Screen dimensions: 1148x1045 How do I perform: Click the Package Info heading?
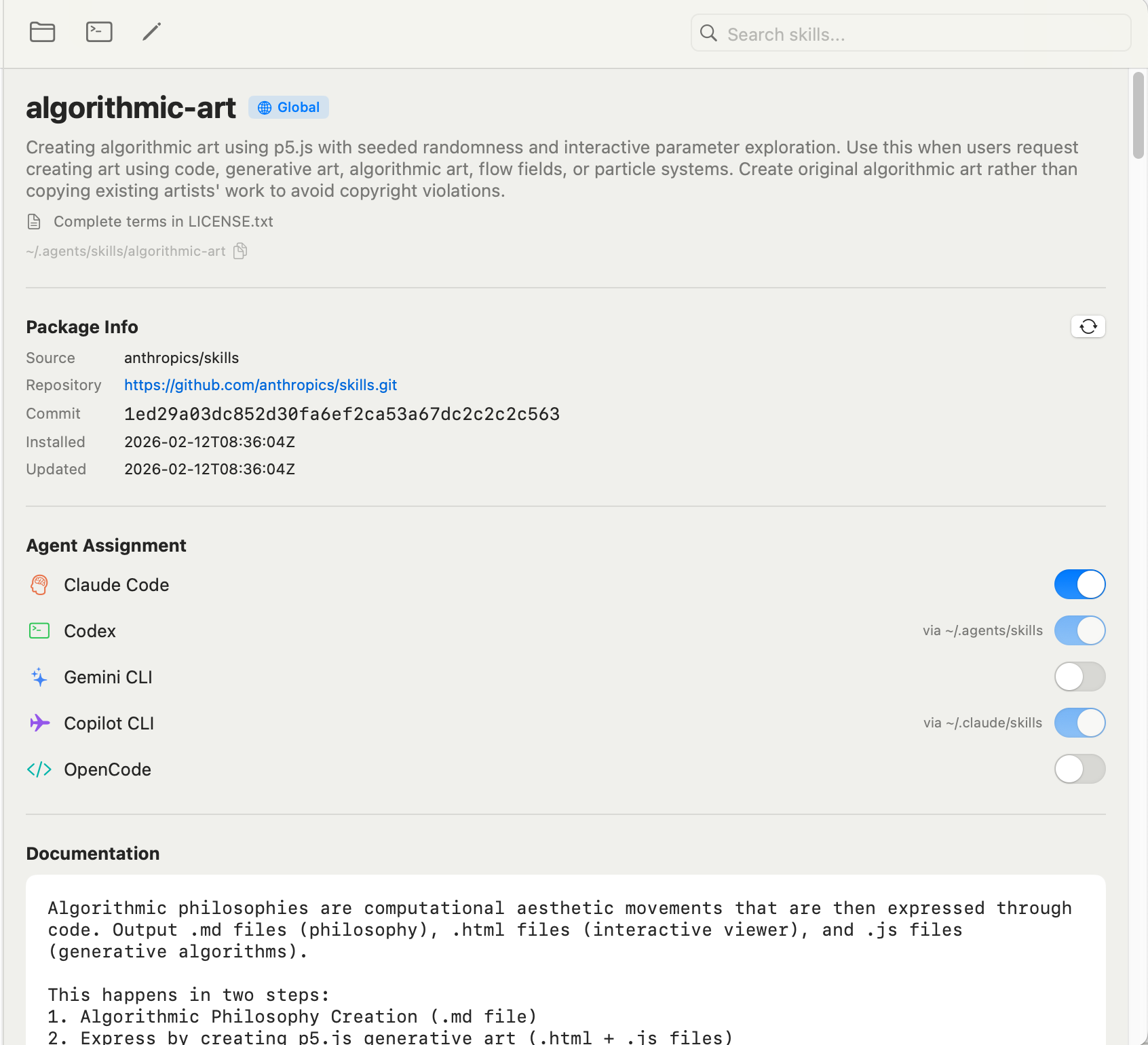82,327
